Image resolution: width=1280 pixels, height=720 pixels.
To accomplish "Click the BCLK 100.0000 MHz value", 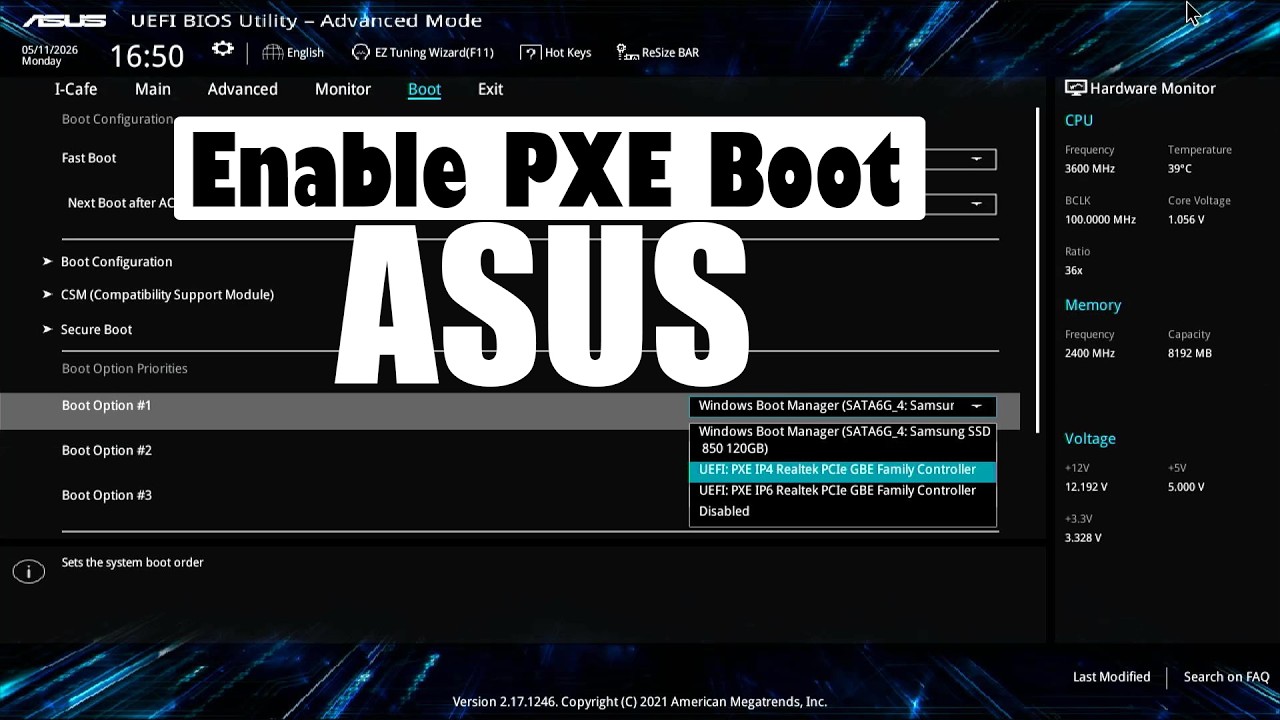I will tap(1100, 220).
